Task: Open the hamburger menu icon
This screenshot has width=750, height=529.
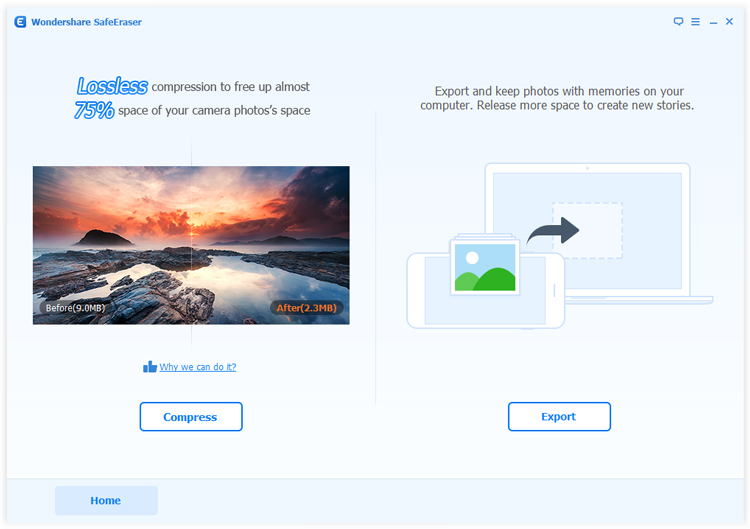Action: point(695,22)
